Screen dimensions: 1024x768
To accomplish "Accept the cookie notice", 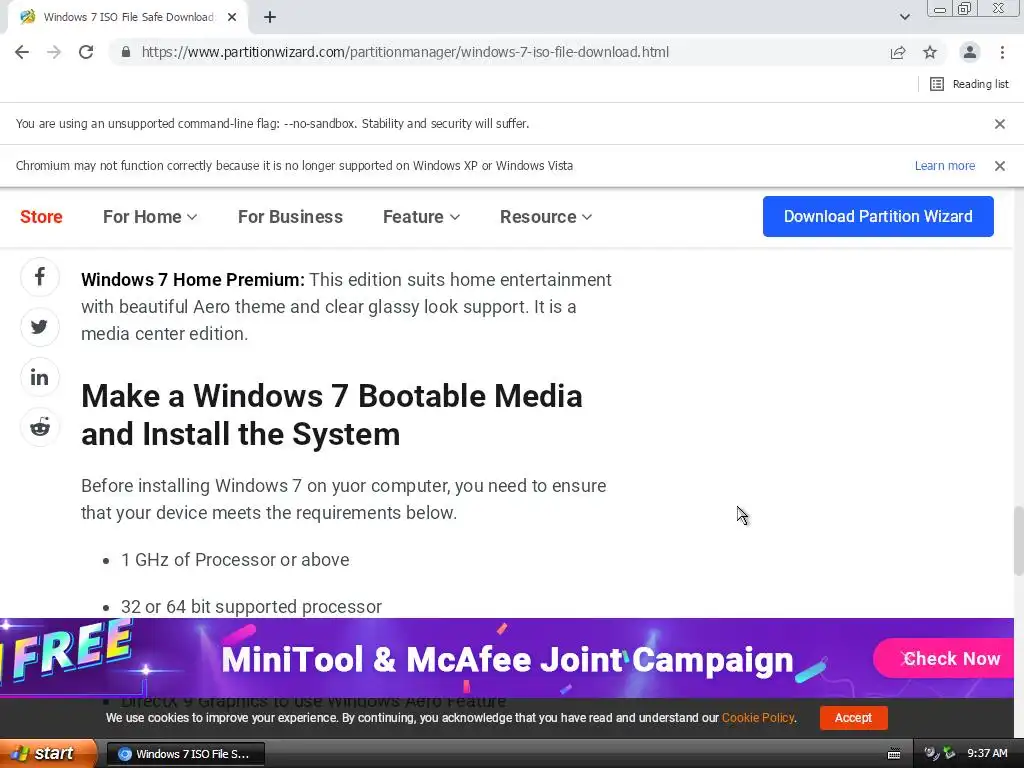I will (x=853, y=718).
